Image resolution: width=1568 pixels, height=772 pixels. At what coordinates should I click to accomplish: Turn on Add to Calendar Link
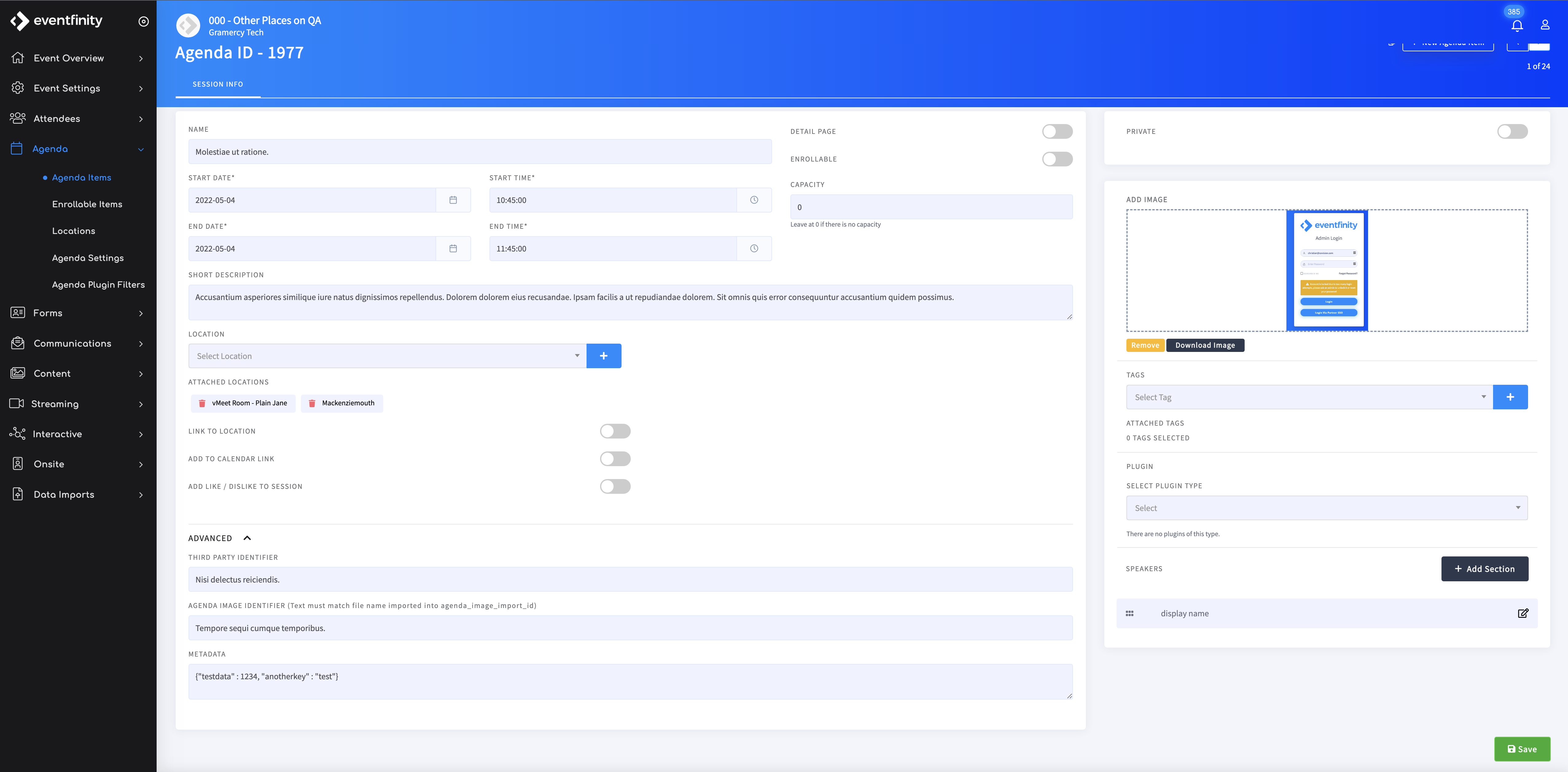[615, 458]
